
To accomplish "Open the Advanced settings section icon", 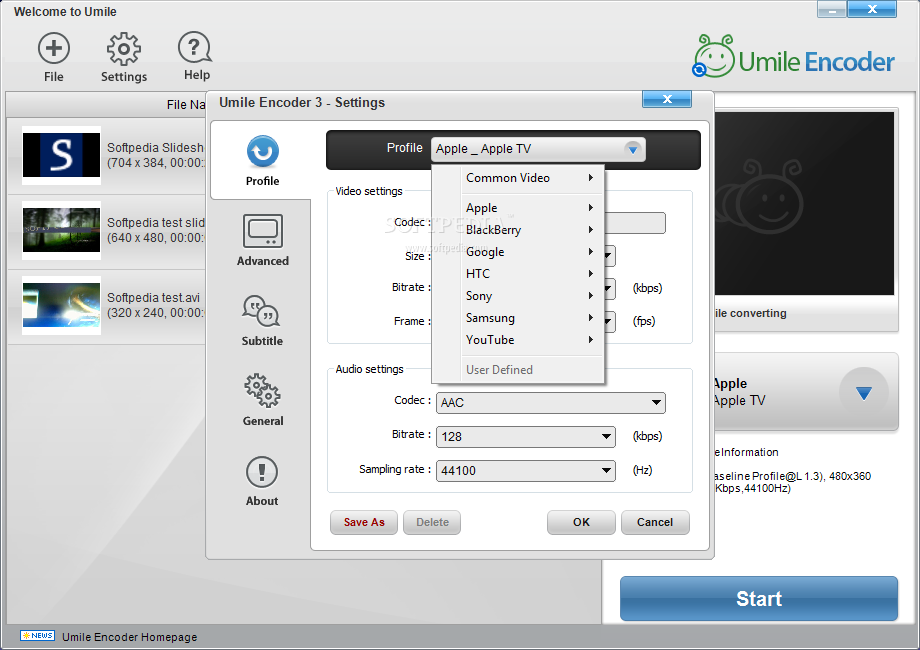I will click(262, 231).
